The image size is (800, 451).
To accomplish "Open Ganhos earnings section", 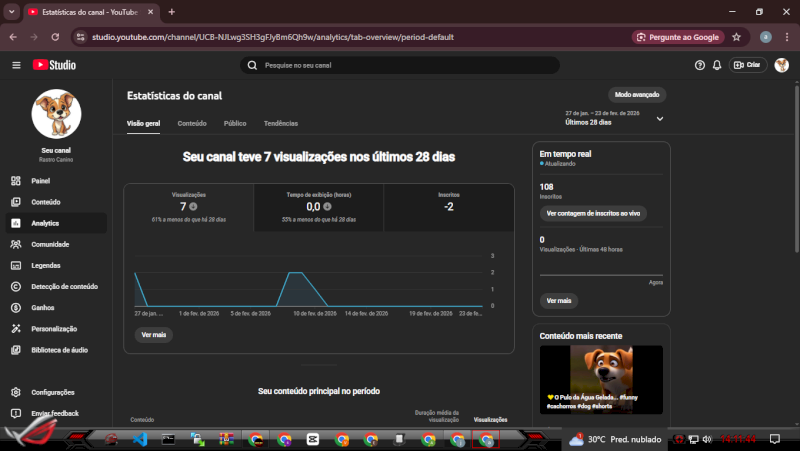I will (x=43, y=307).
